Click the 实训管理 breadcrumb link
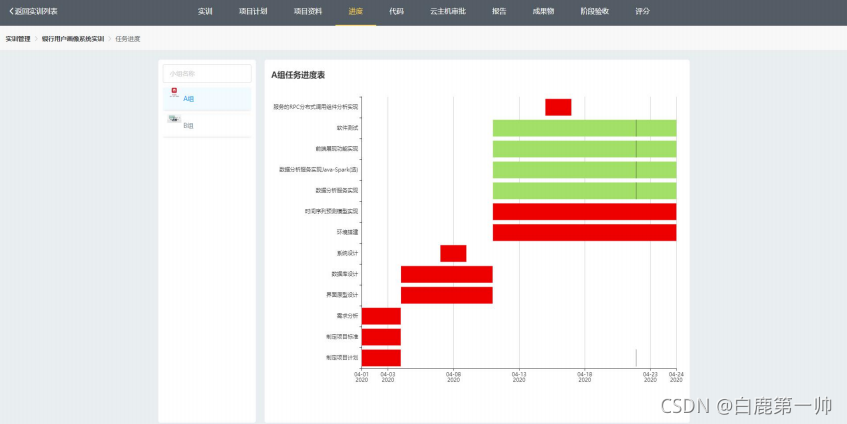 (x=18, y=39)
